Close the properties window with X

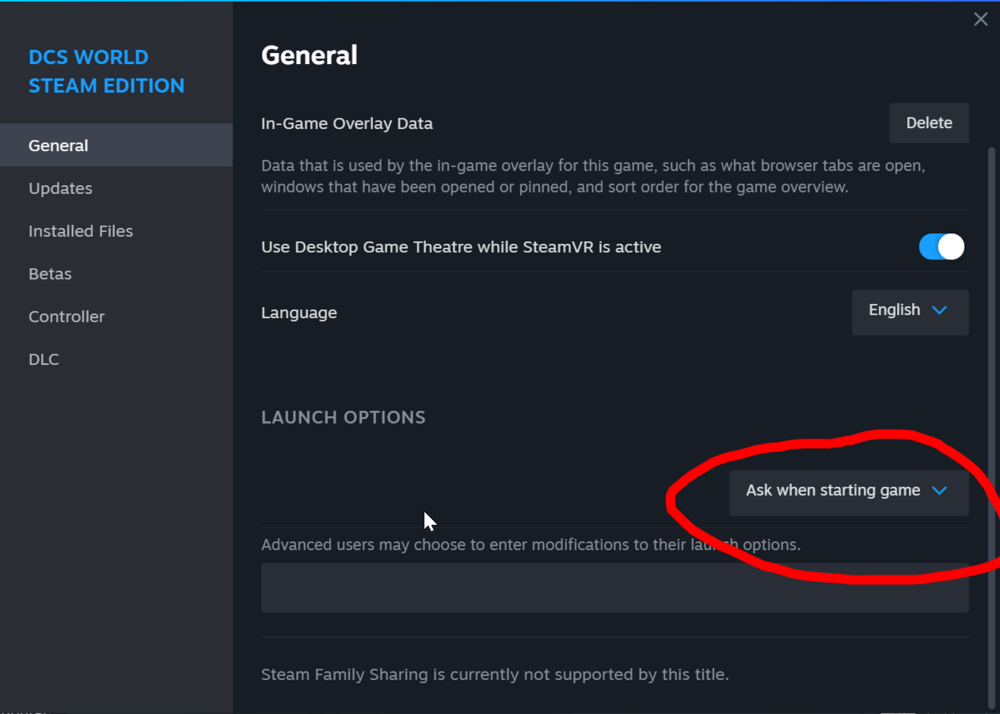(980, 20)
